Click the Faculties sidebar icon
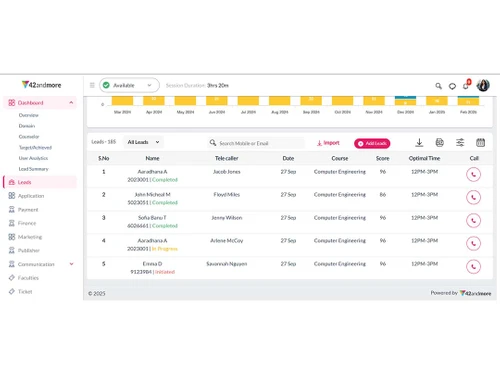The image size is (500, 375). coord(12,278)
